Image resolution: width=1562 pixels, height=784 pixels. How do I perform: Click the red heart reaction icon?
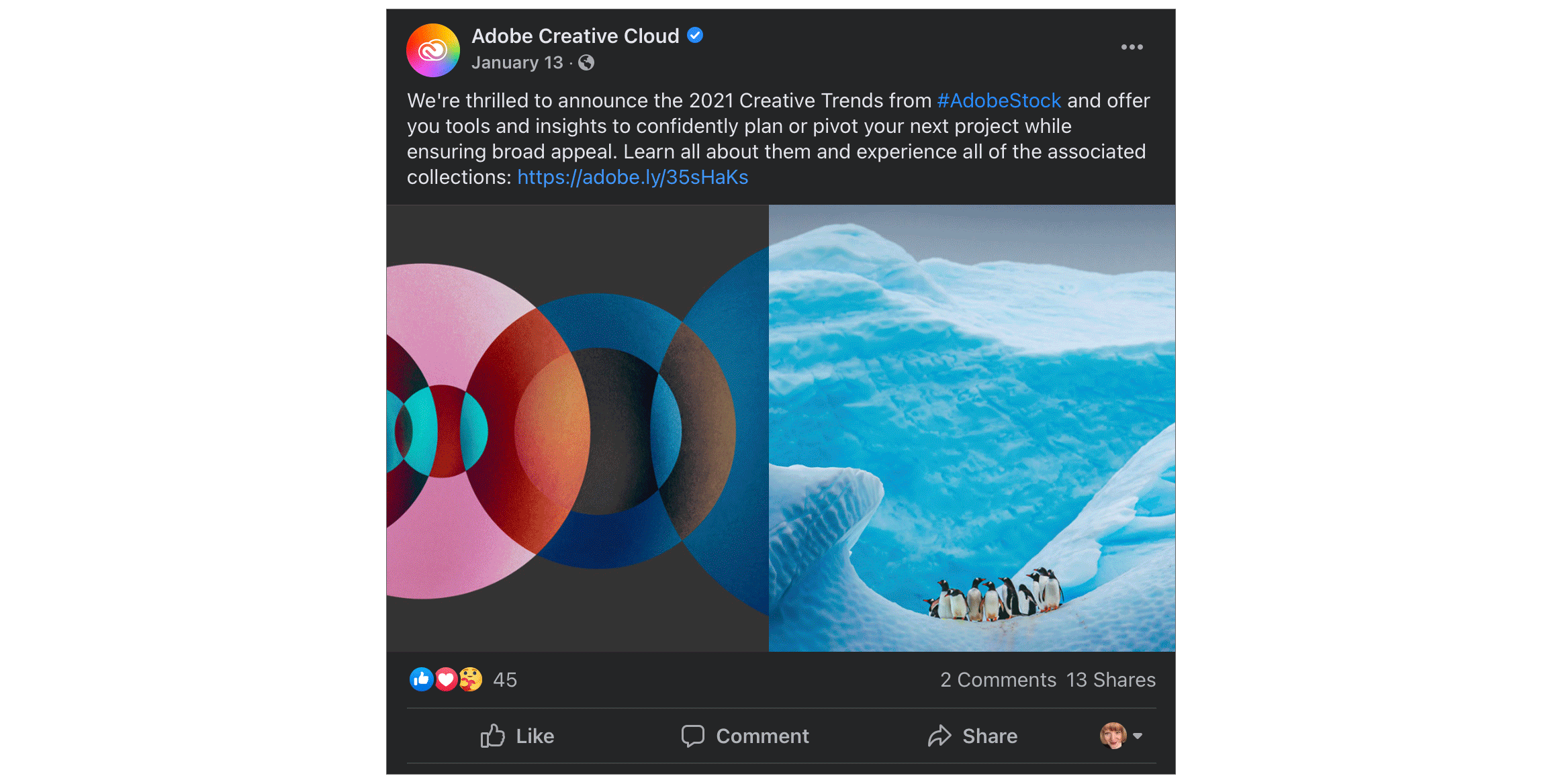tap(446, 679)
